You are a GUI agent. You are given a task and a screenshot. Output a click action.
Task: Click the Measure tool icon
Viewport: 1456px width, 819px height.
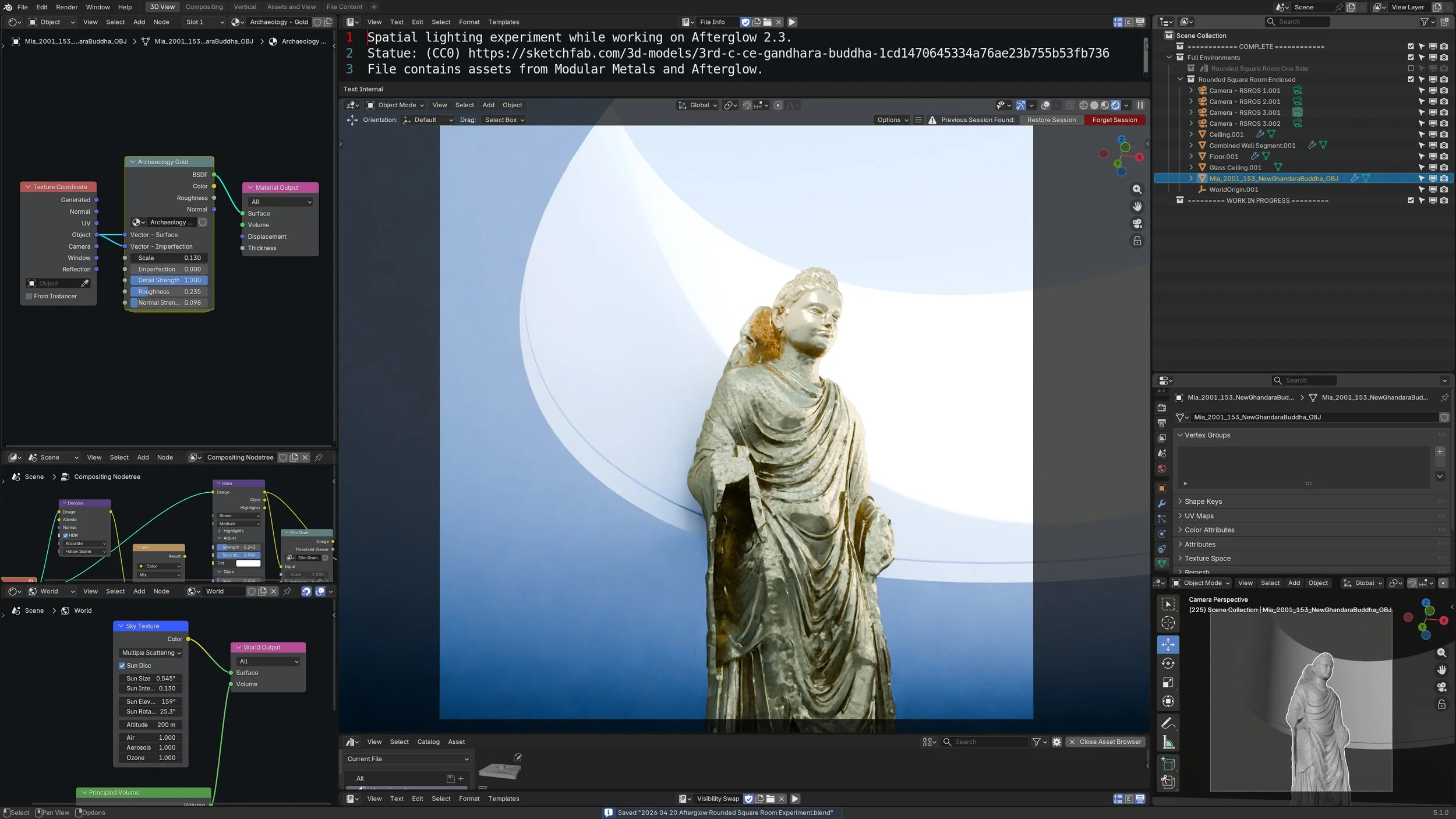(1168, 742)
